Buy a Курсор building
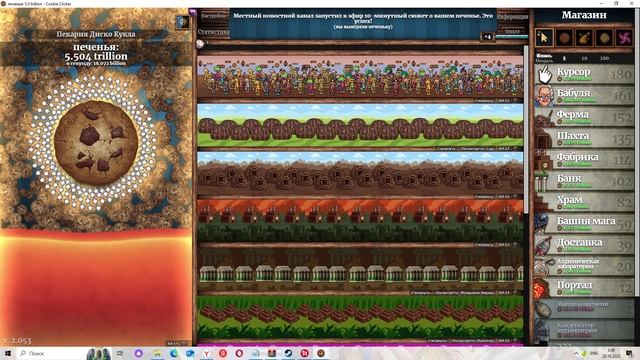Viewport: 640px width, 360px height. pyautogui.click(x=584, y=74)
